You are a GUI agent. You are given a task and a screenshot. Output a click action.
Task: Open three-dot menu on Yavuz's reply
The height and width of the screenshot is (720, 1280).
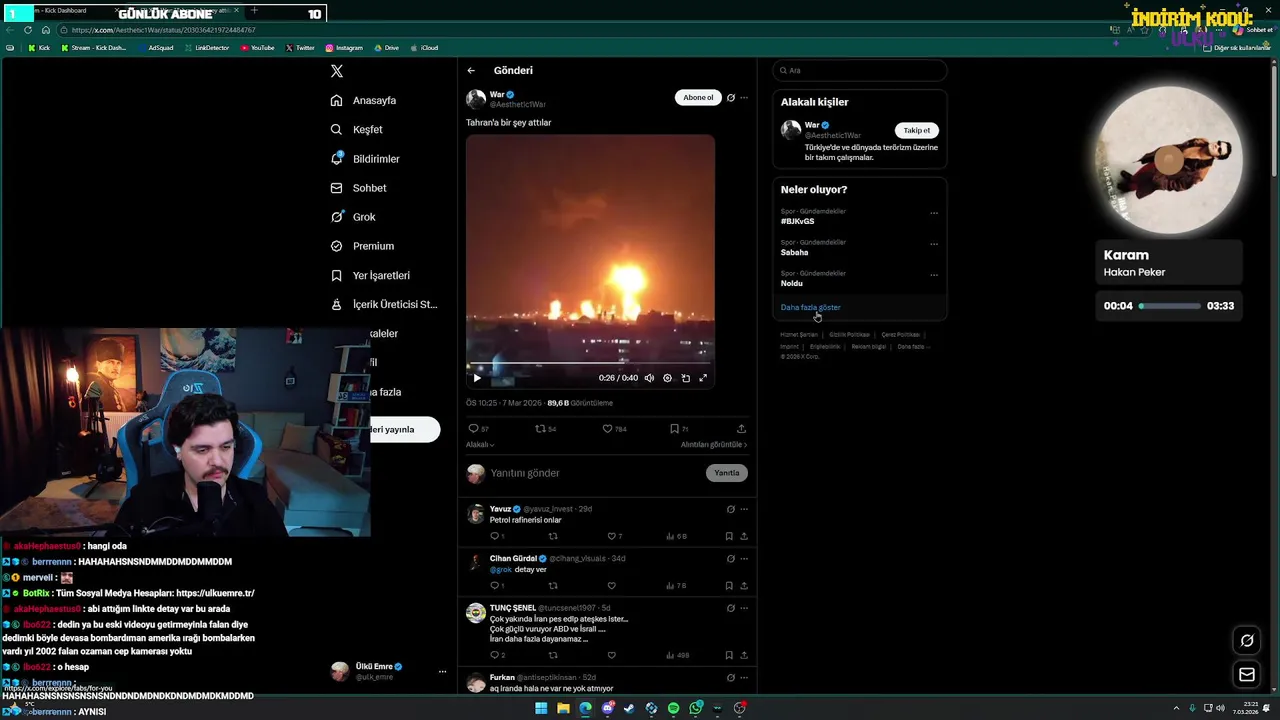[744, 509]
